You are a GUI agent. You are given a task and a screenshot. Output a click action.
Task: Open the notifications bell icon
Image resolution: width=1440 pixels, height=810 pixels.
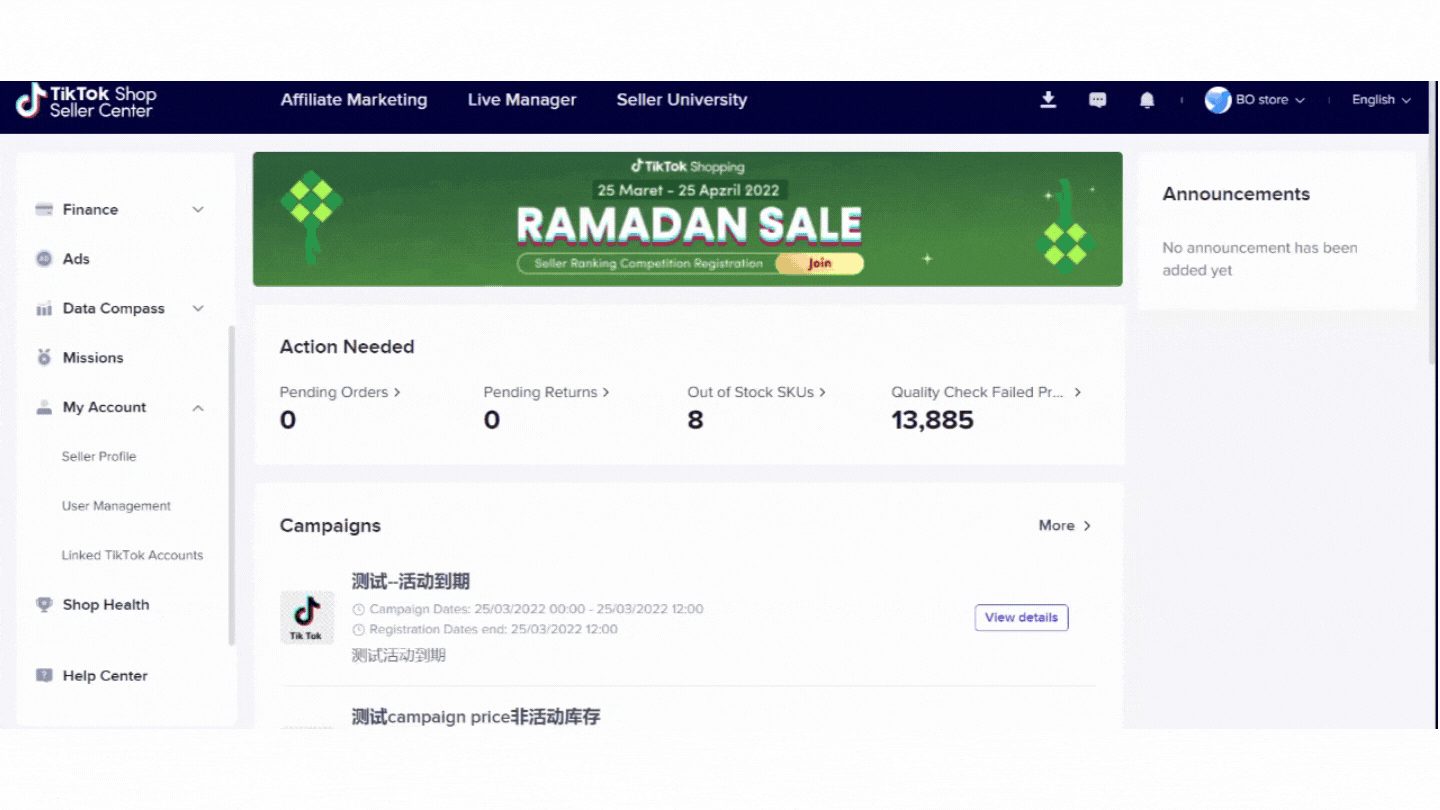[1147, 100]
